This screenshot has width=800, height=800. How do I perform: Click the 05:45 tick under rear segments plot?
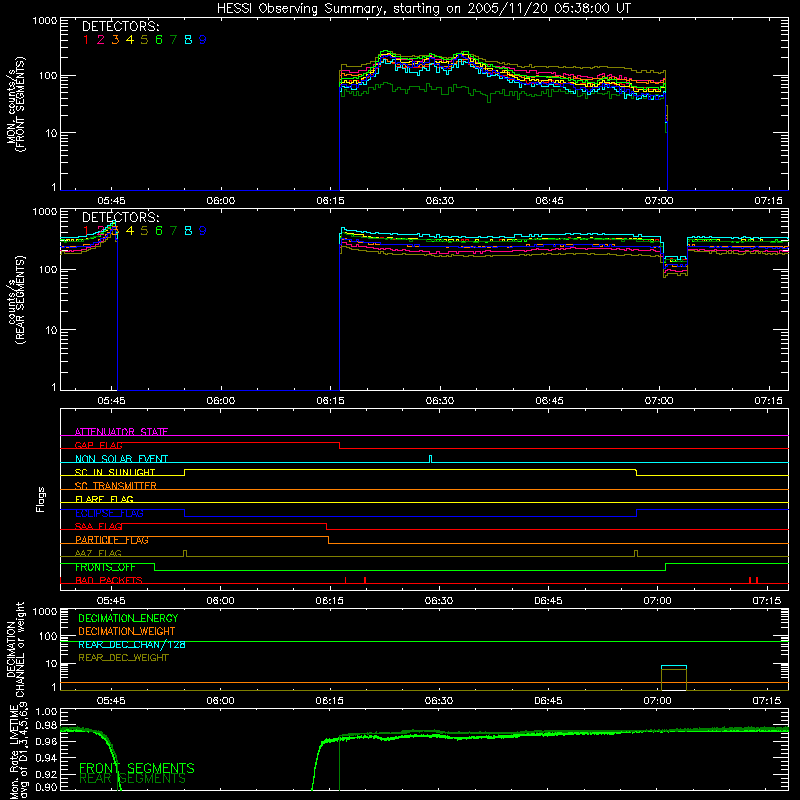point(111,401)
